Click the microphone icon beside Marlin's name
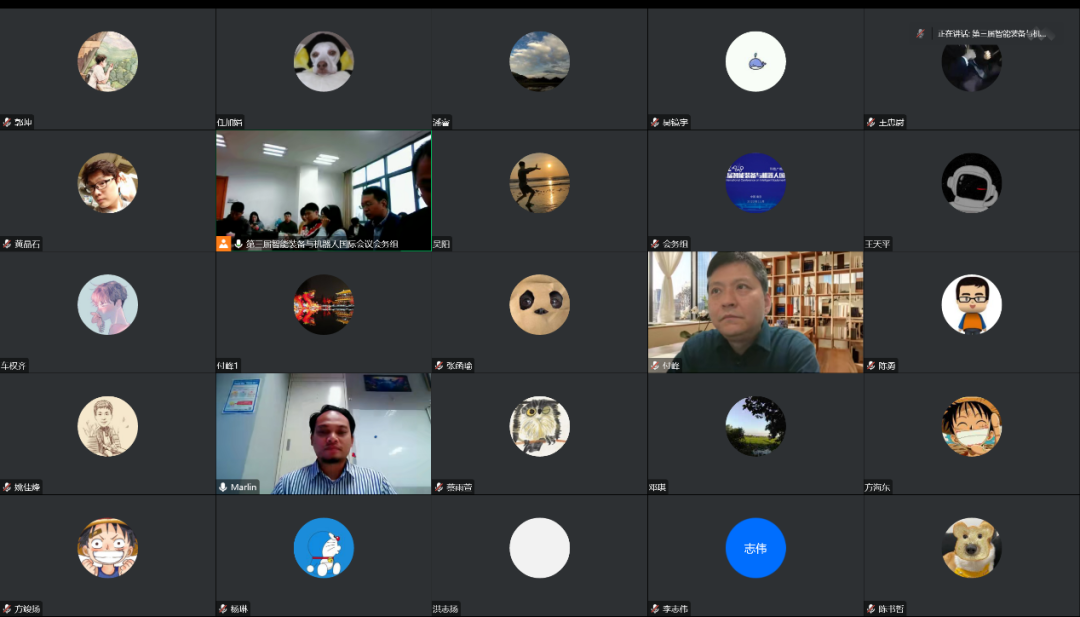This screenshot has height=617, width=1080. click(223, 487)
